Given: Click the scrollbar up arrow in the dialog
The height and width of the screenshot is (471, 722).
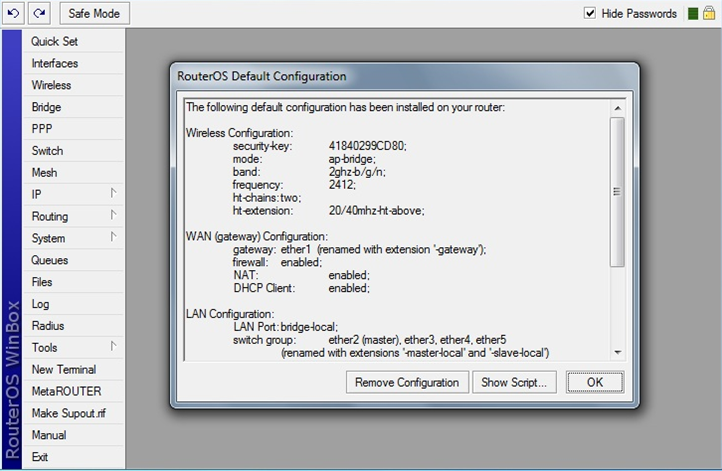Looking at the screenshot, I should 617,108.
